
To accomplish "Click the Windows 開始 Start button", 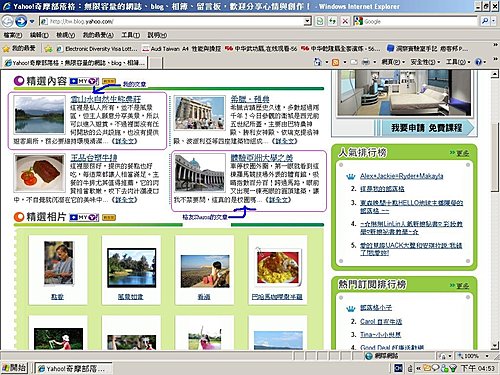I will tap(14, 368).
